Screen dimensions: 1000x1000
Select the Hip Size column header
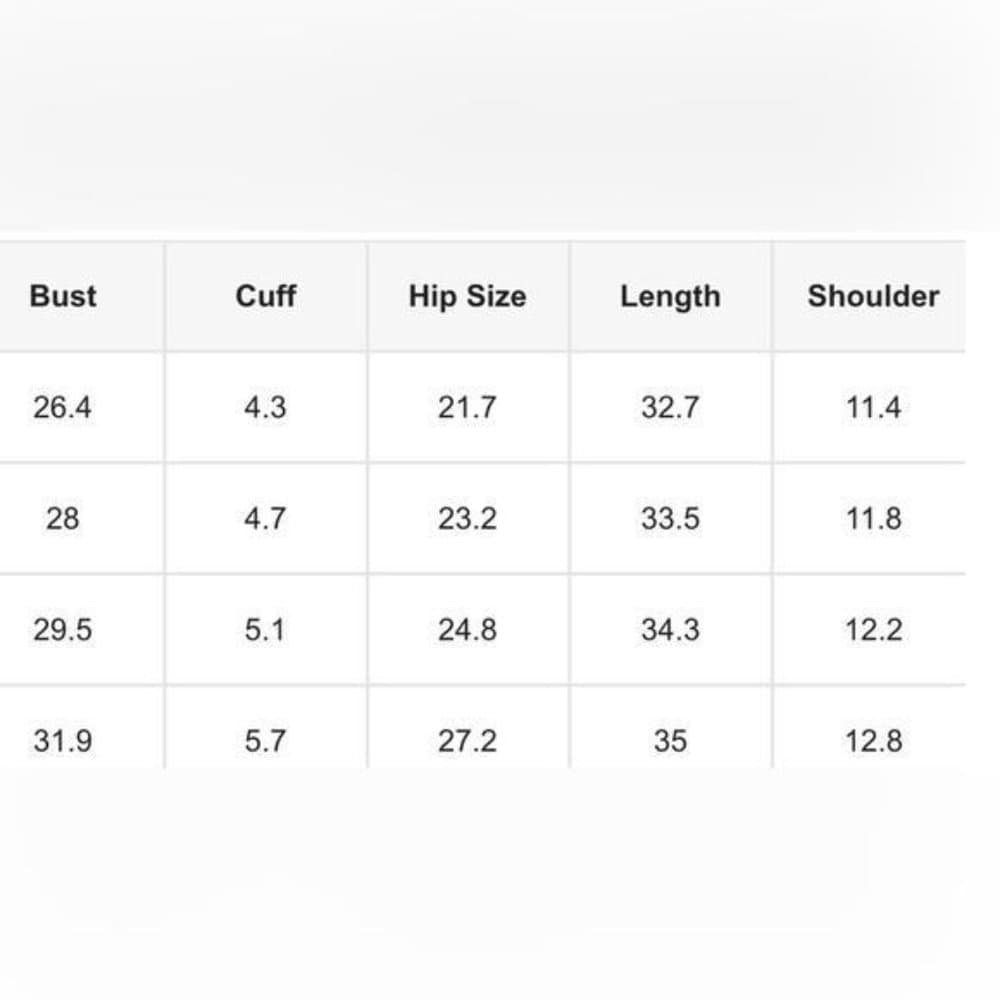[467, 297]
